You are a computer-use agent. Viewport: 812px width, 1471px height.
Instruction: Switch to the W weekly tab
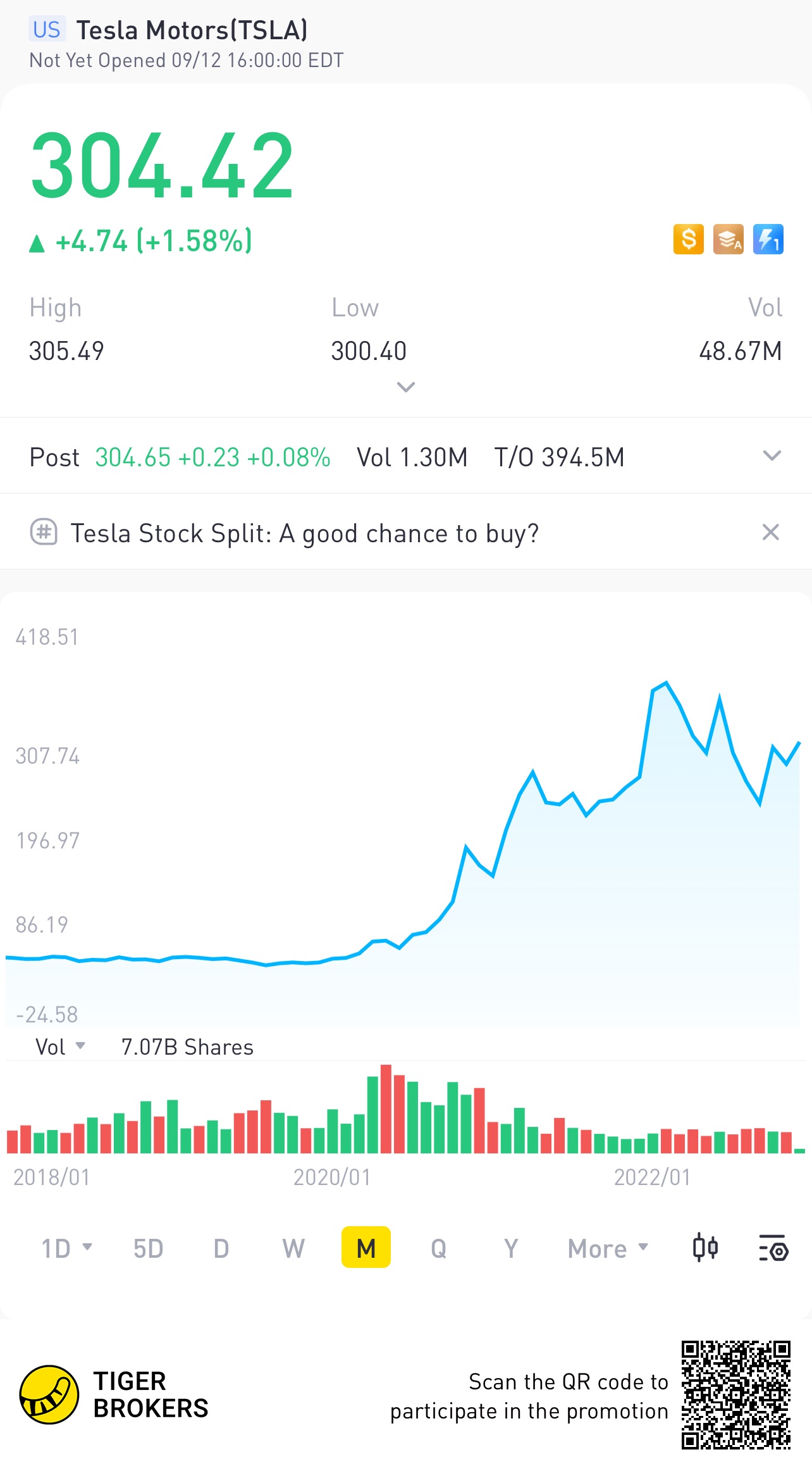293,1248
